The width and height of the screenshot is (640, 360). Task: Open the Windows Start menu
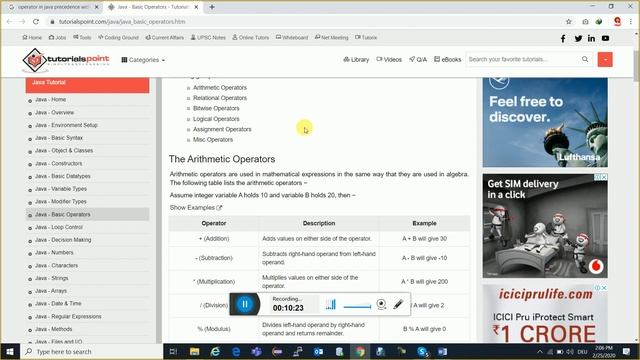click(10, 351)
